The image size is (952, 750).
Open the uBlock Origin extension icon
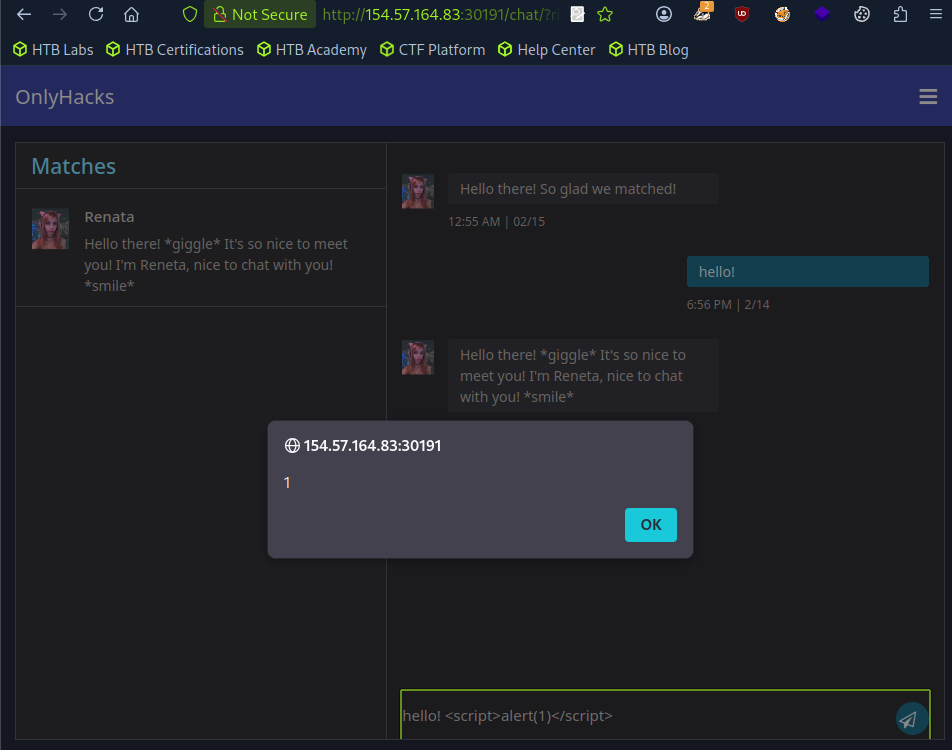(742, 15)
